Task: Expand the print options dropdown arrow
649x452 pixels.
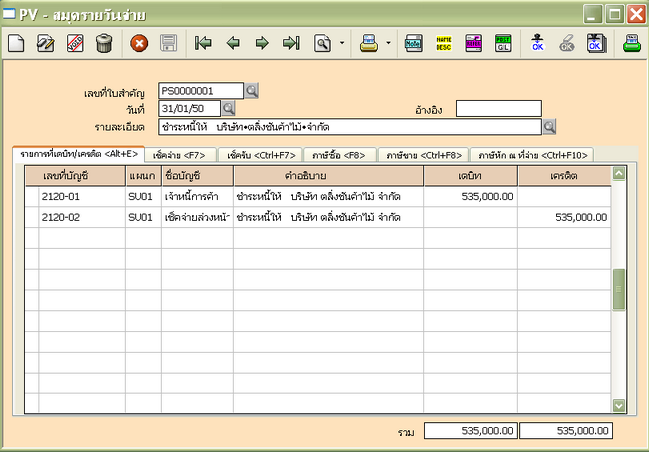Action: pyautogui.click(x=388, y=43)
